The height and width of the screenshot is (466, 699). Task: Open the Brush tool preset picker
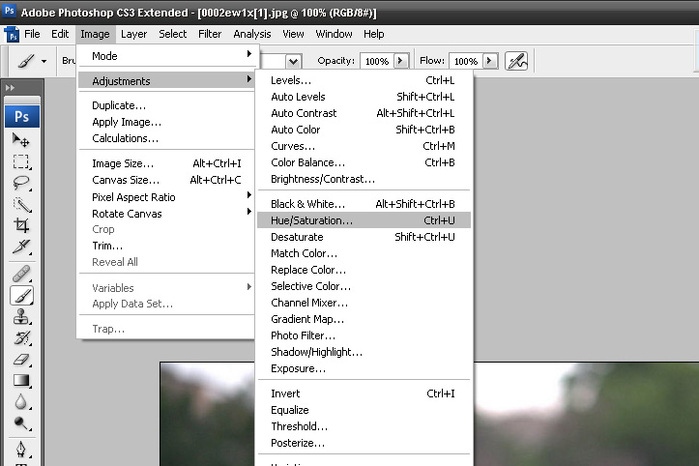[32, 61]
